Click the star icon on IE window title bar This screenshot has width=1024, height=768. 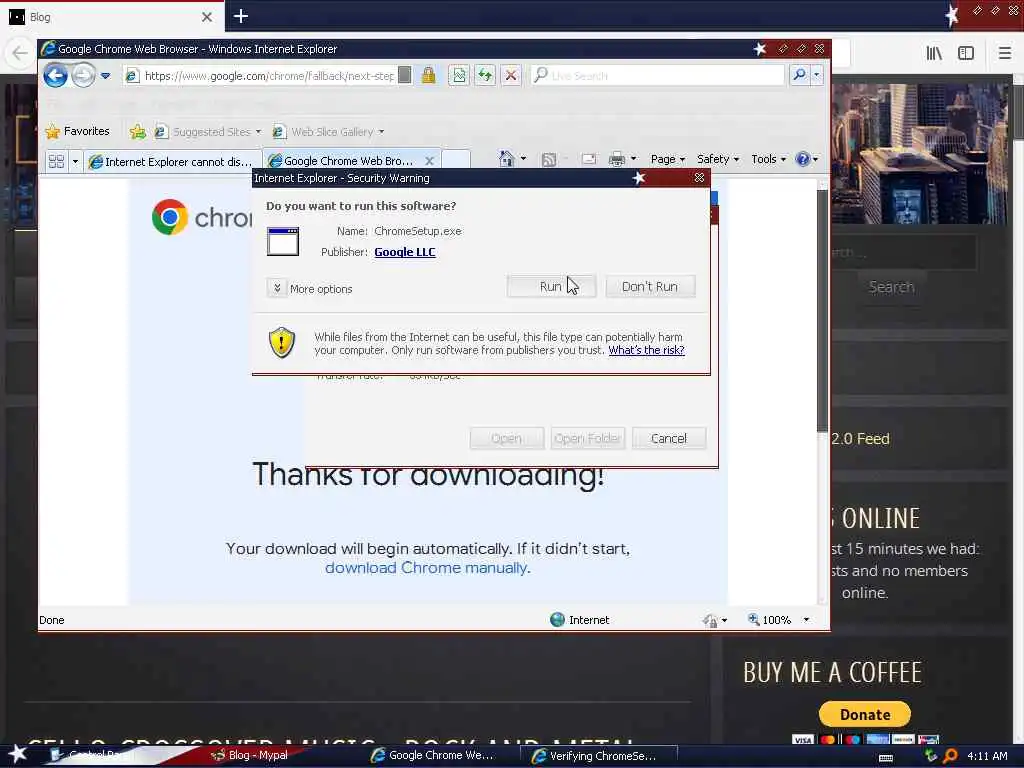click(x=760, y=49)
